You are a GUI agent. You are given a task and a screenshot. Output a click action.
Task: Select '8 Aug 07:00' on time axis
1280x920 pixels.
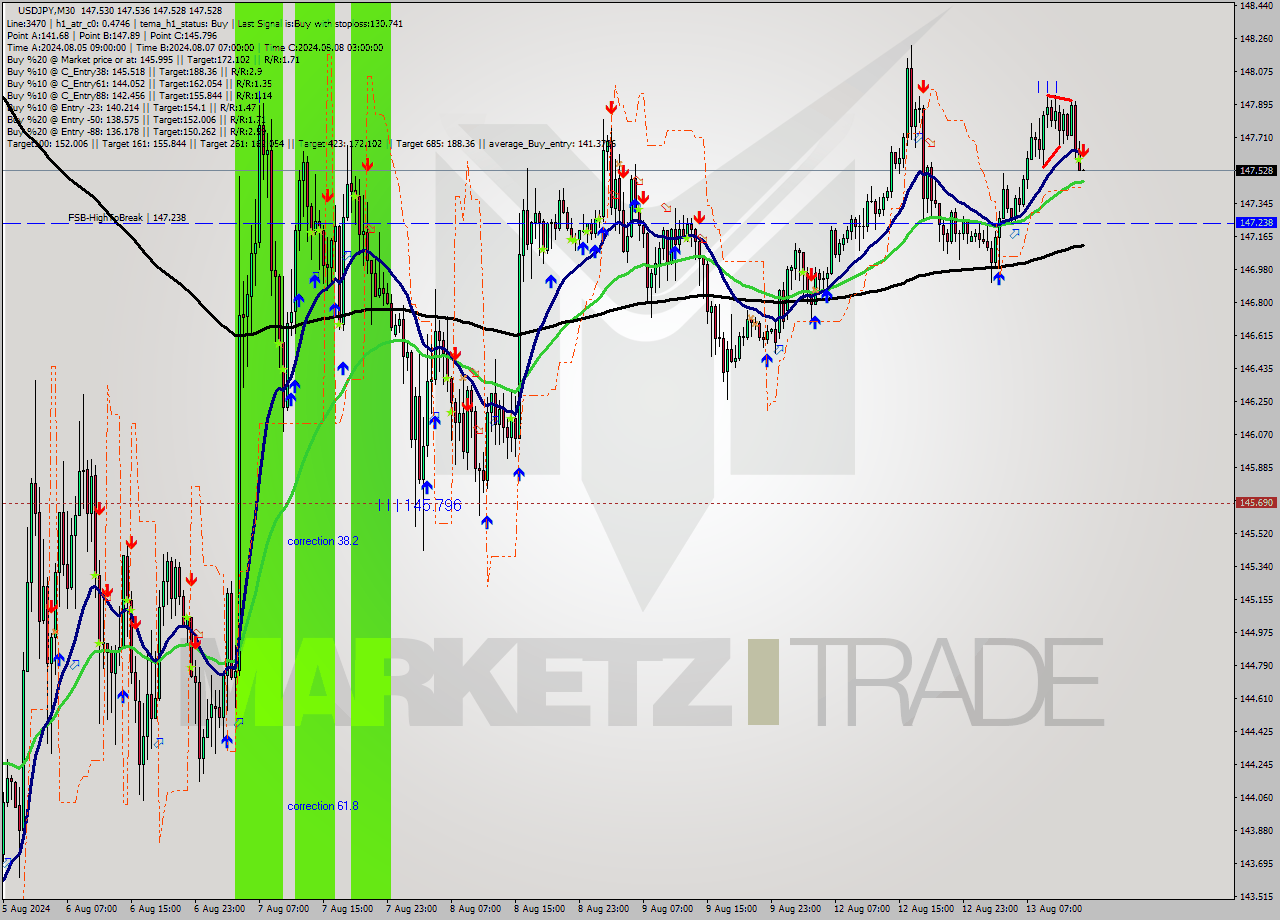pyautogui.click(x=476, y=909)
